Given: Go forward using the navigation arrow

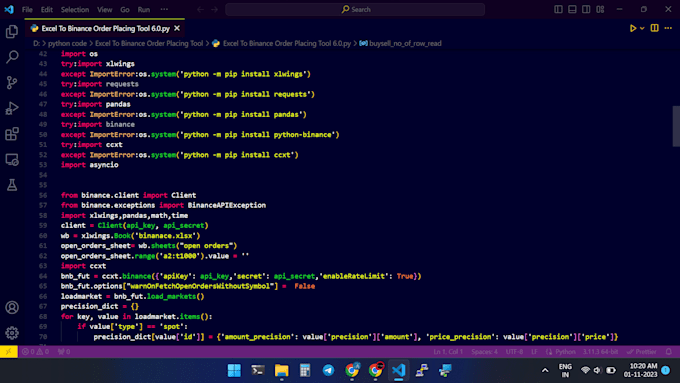Looking at the screenshot, I should pos(214,9).
